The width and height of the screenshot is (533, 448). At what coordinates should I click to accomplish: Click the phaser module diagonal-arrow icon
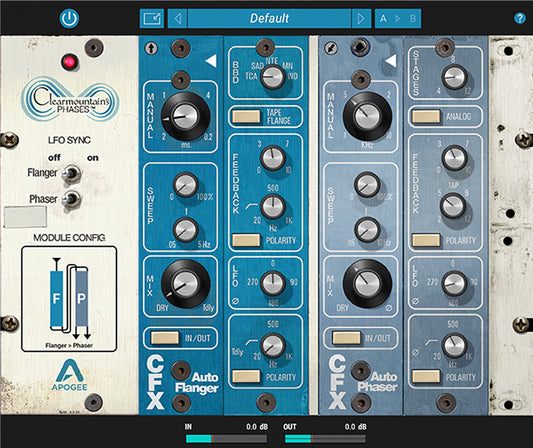click(330, 48)
